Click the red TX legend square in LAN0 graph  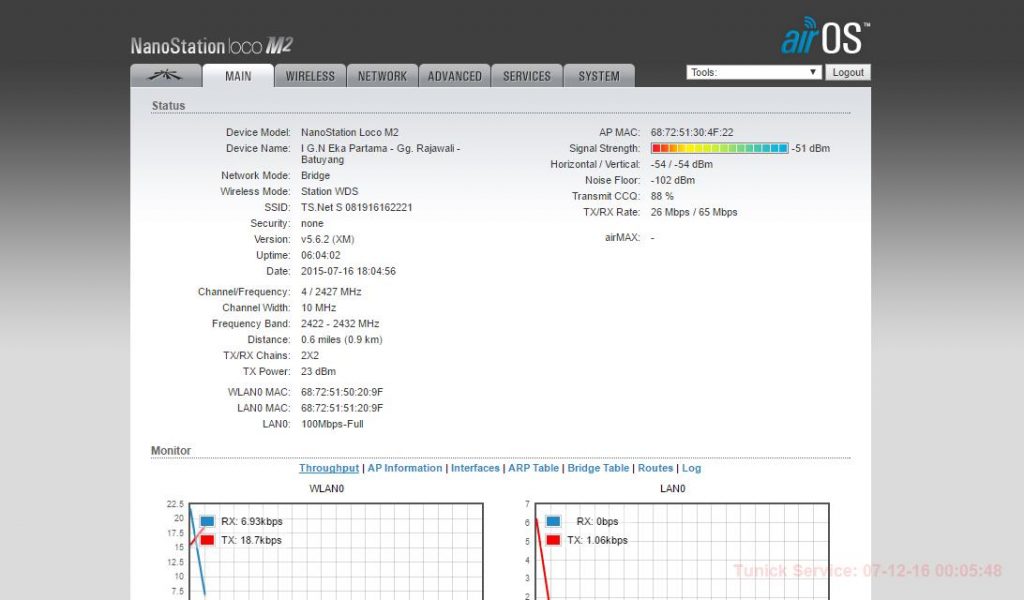(553, 540)
